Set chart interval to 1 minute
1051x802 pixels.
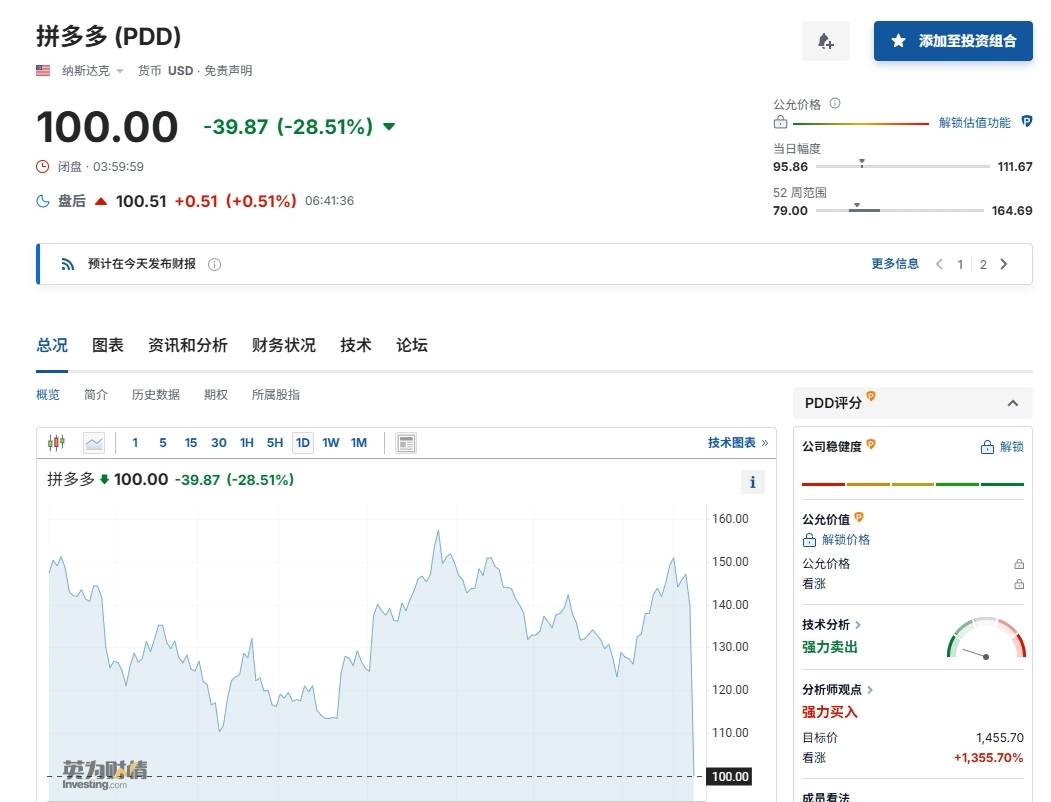click(x=135, y=443)
